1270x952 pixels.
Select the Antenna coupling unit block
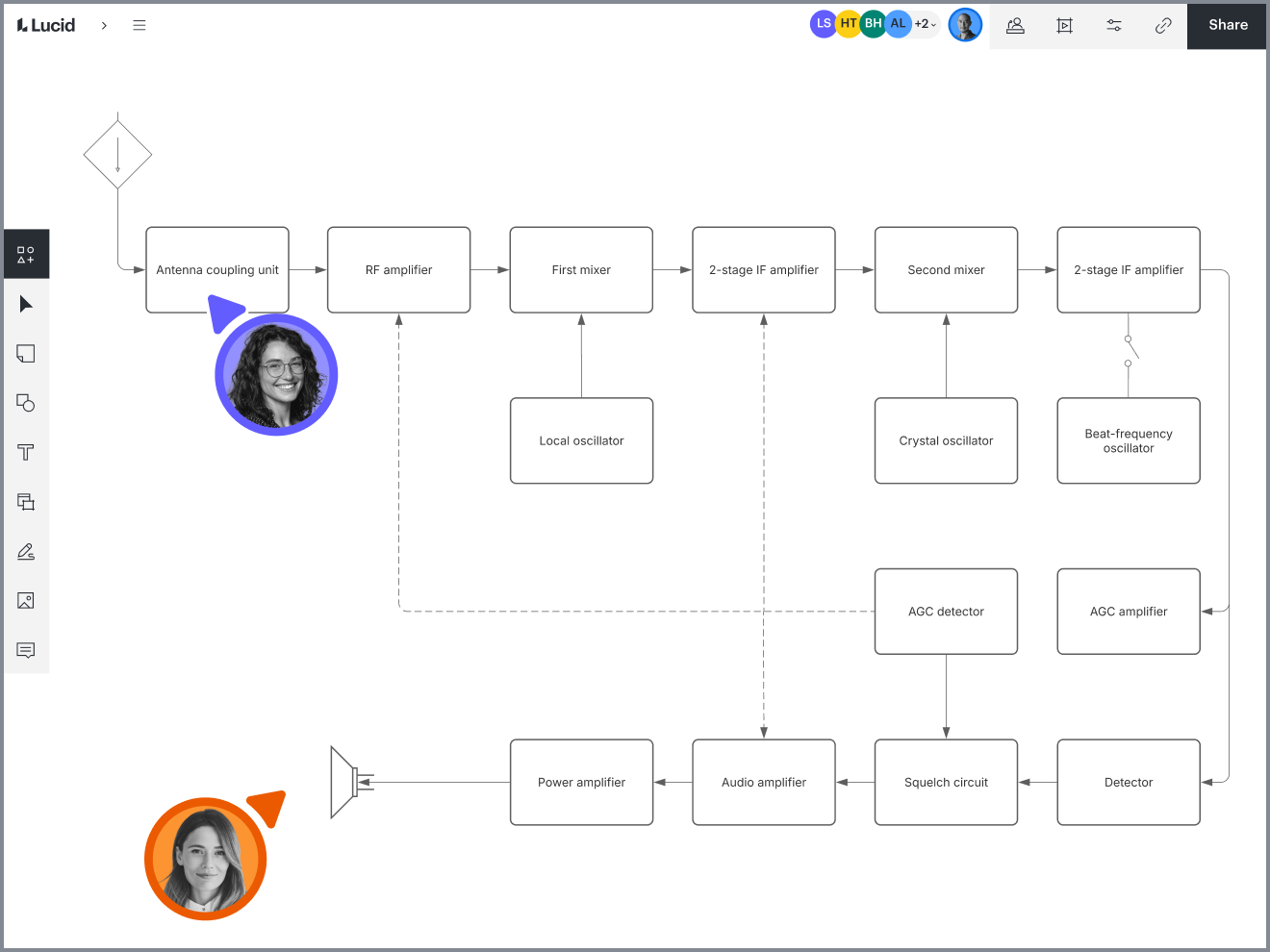pyautogui.click(x=217, y=270)
